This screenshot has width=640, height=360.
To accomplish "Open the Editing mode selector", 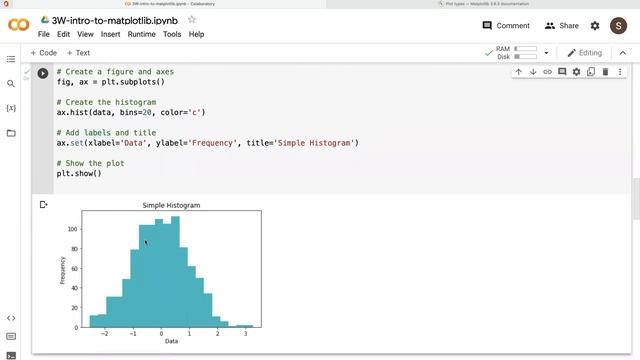I will (584, 53).
